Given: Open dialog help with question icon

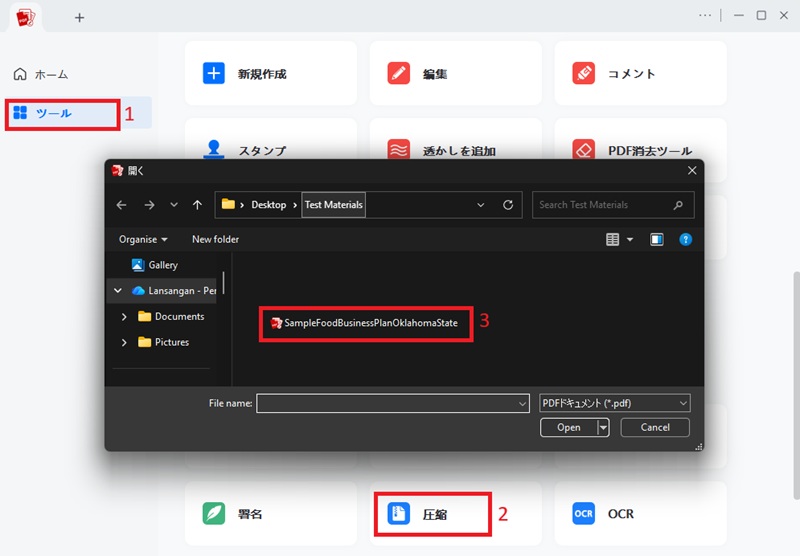Looking at the screenshot, I should 686,239.
